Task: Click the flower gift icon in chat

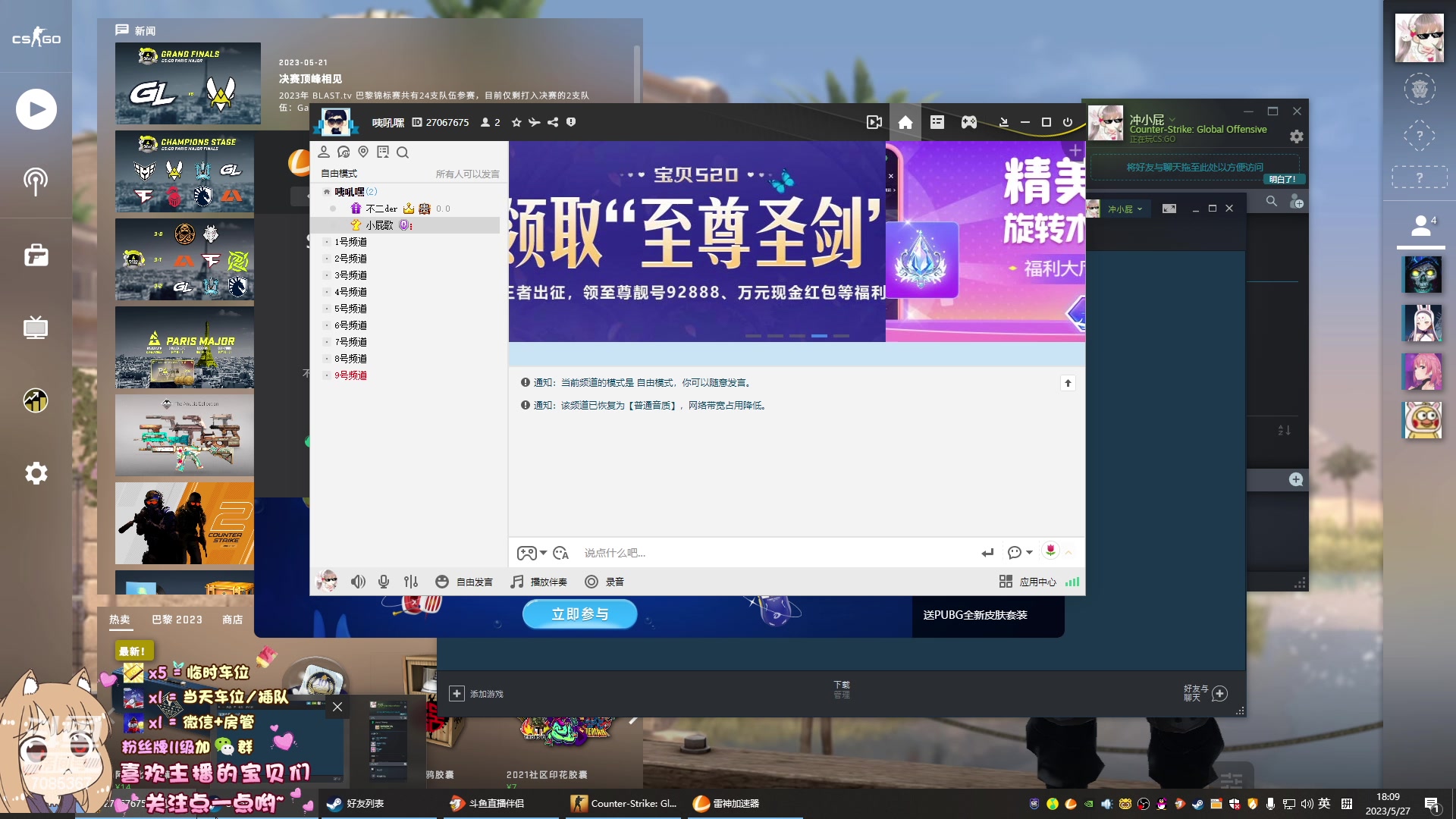Action: (1050, 551)
